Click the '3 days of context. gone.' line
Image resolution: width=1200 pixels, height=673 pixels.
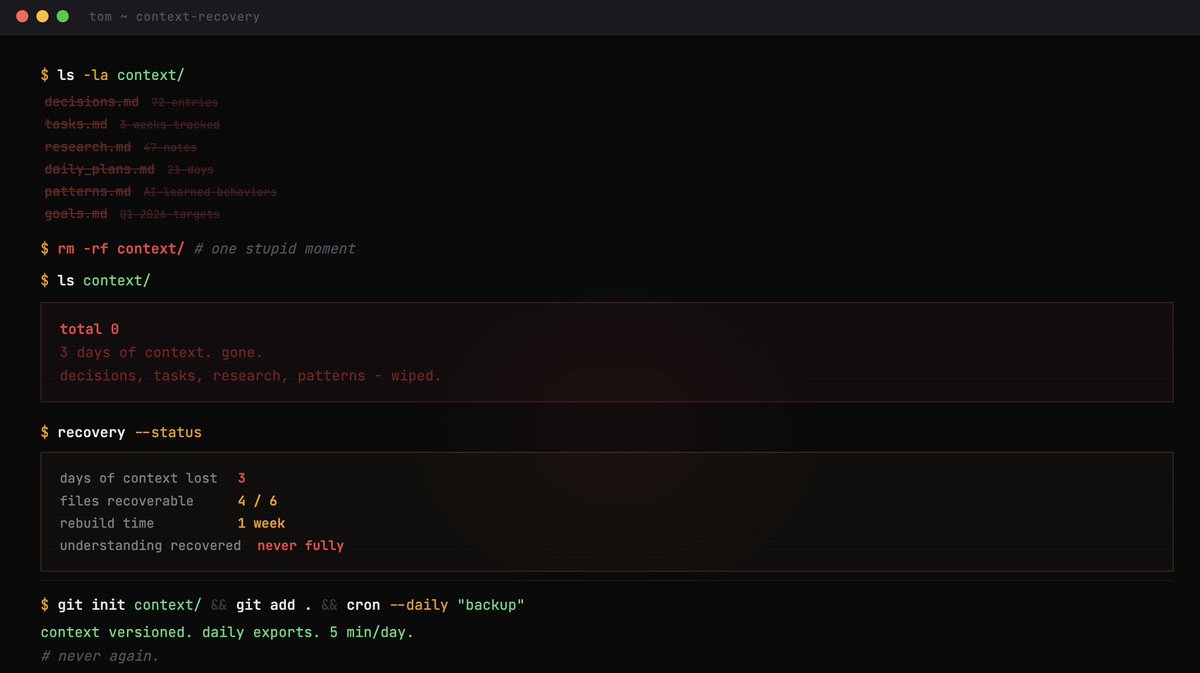161,352
